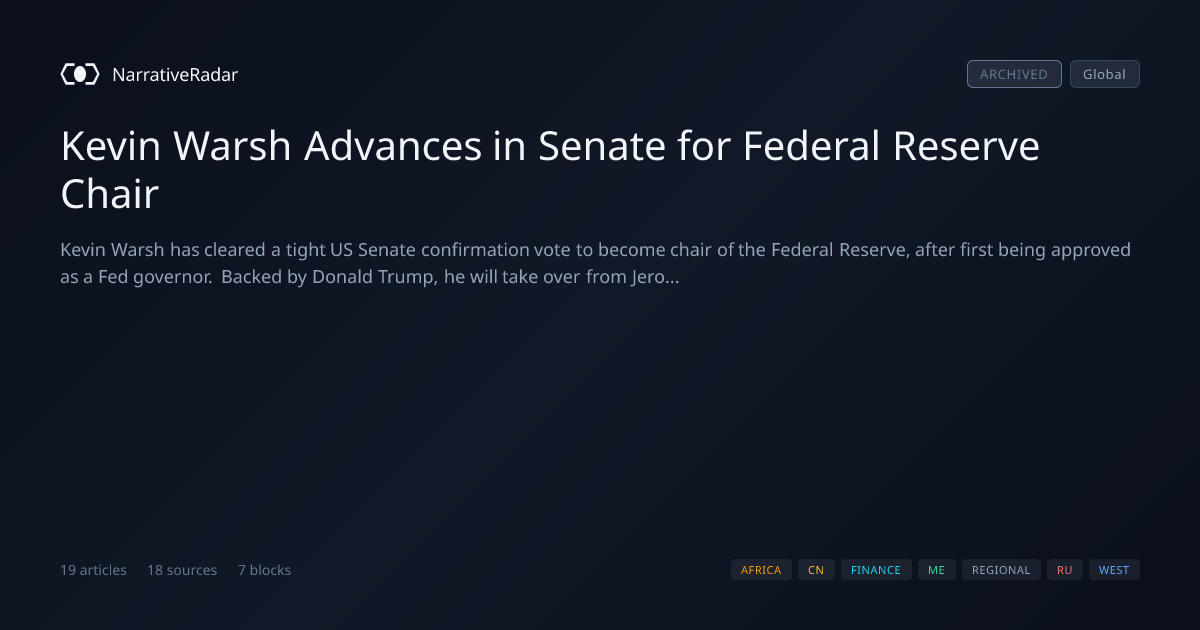Filter by the AFRICA tag
Screen dimensions: 1200x630
pyautogui.click(x=761, y=570)
